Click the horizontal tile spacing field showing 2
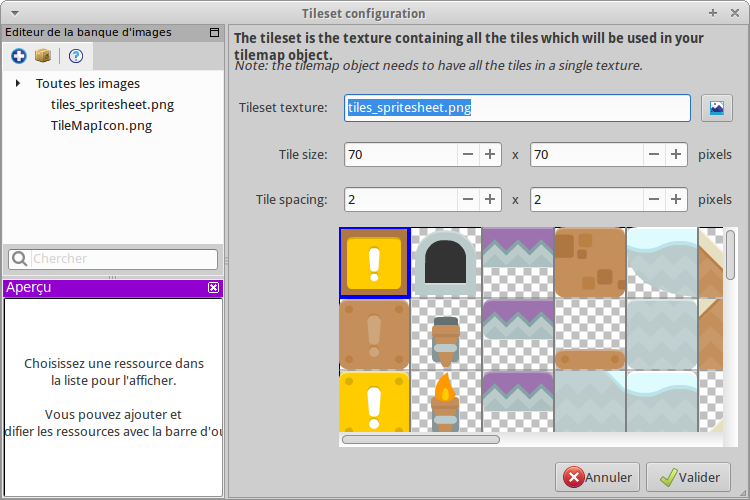750x500 pixels. [401, 200]
